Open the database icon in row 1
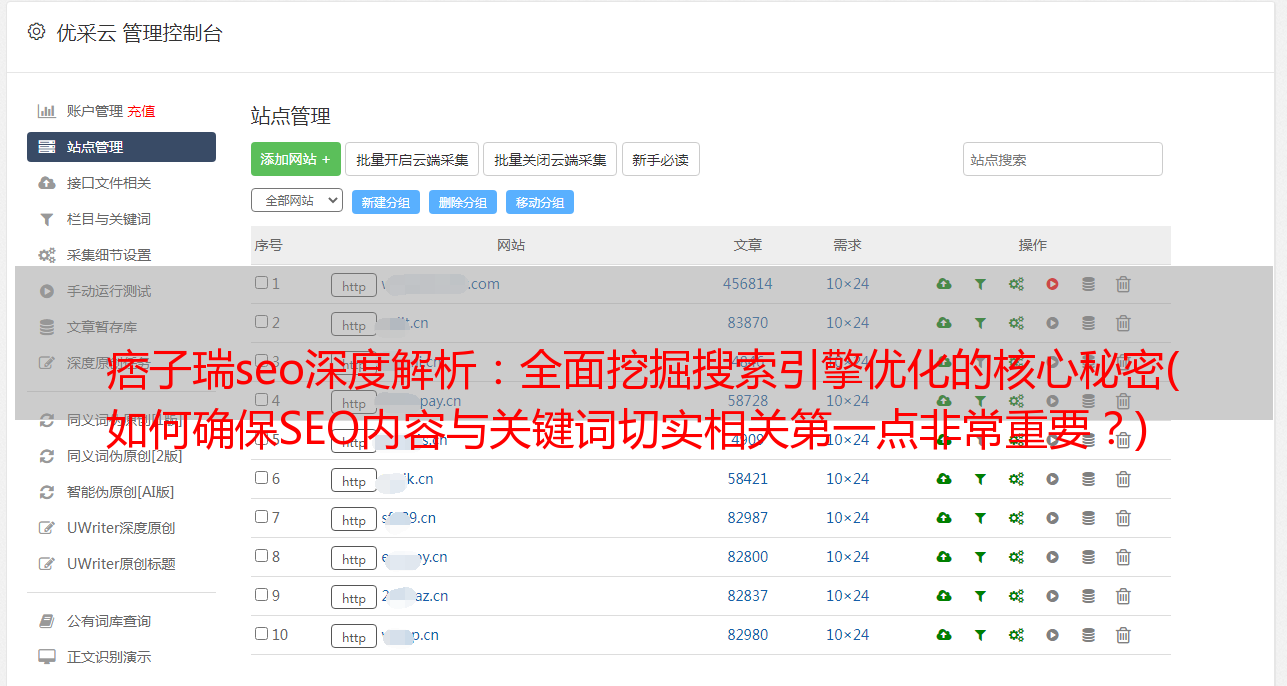1287x686 pixels. tap(1088, 284)
